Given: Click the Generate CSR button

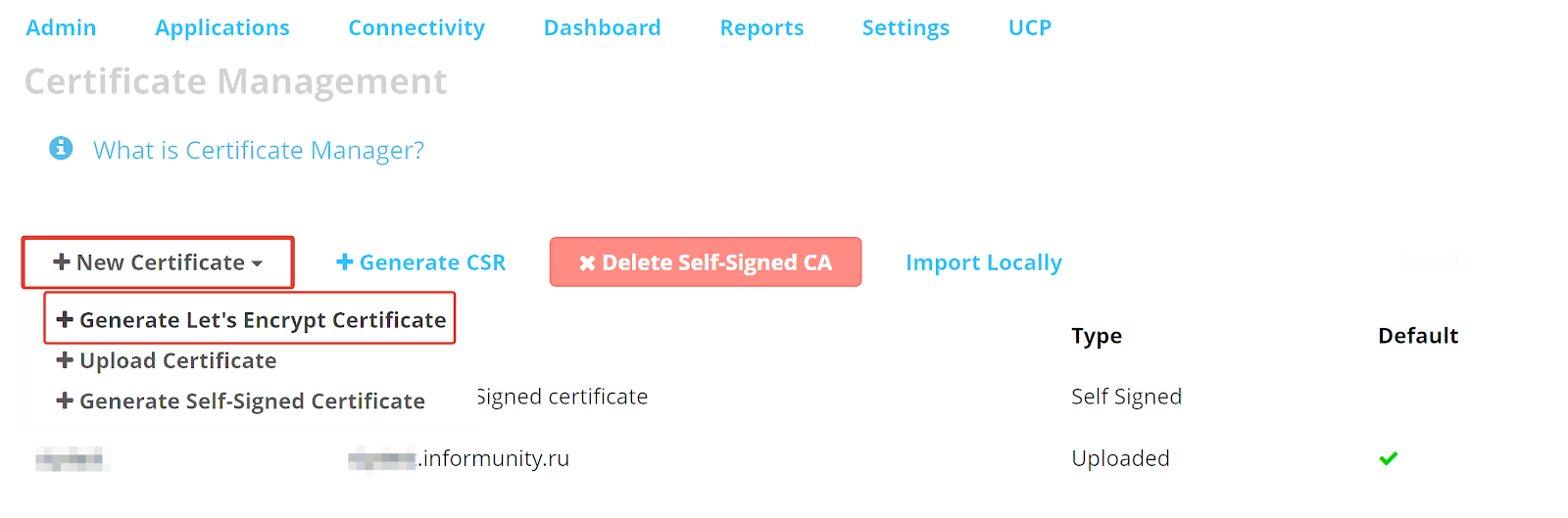Looking at the screenshot, I should coord(421,262).
